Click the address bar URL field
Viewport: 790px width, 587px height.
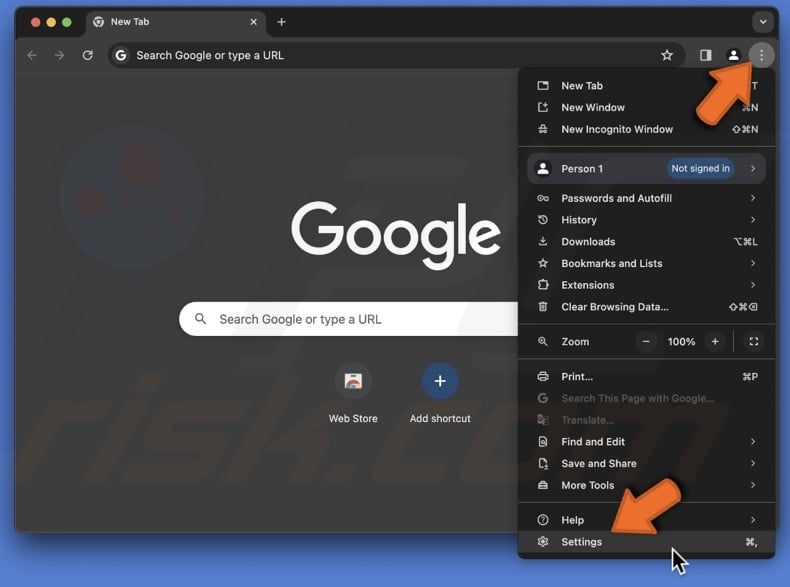397,55
